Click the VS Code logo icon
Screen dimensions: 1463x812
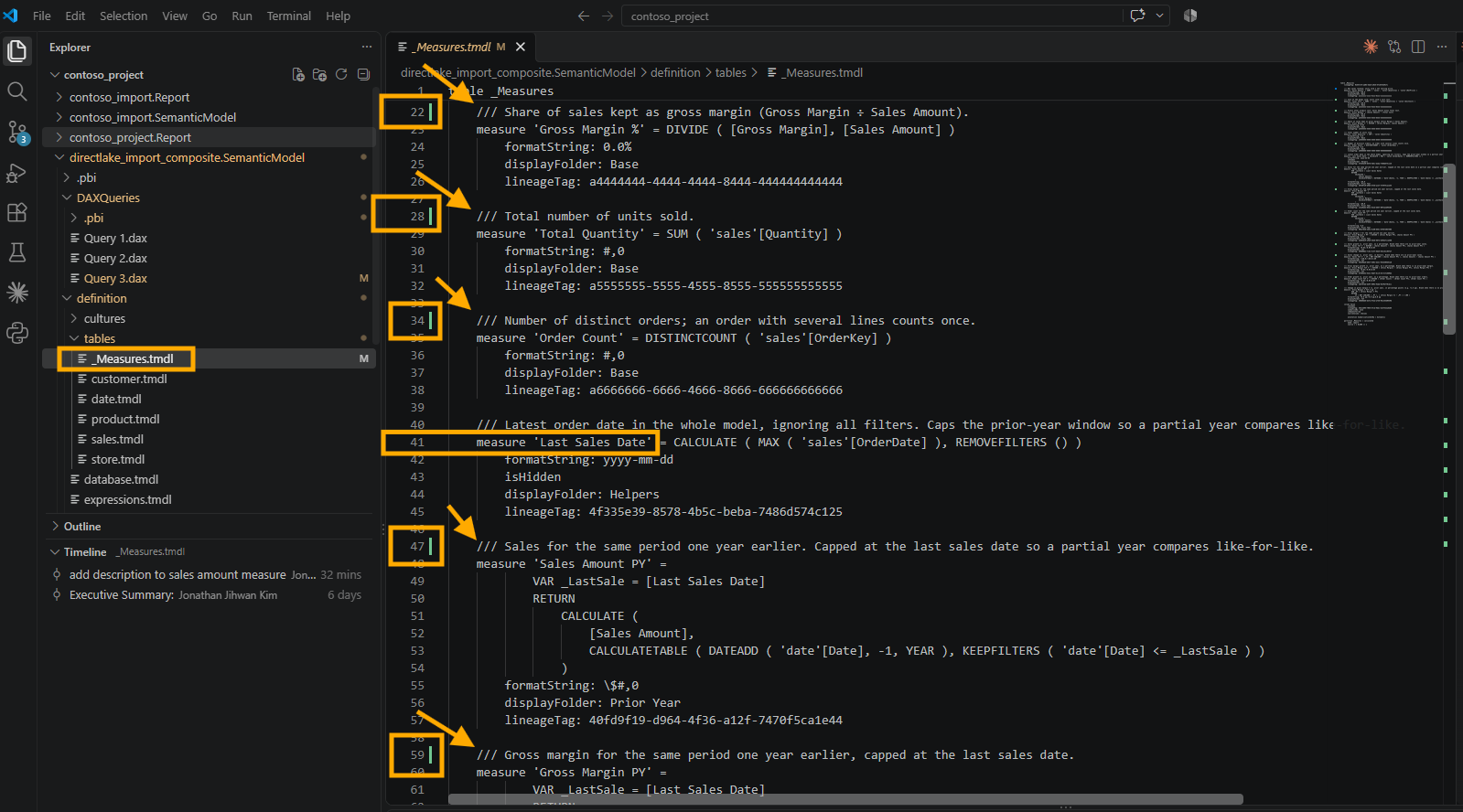point(11,16)
